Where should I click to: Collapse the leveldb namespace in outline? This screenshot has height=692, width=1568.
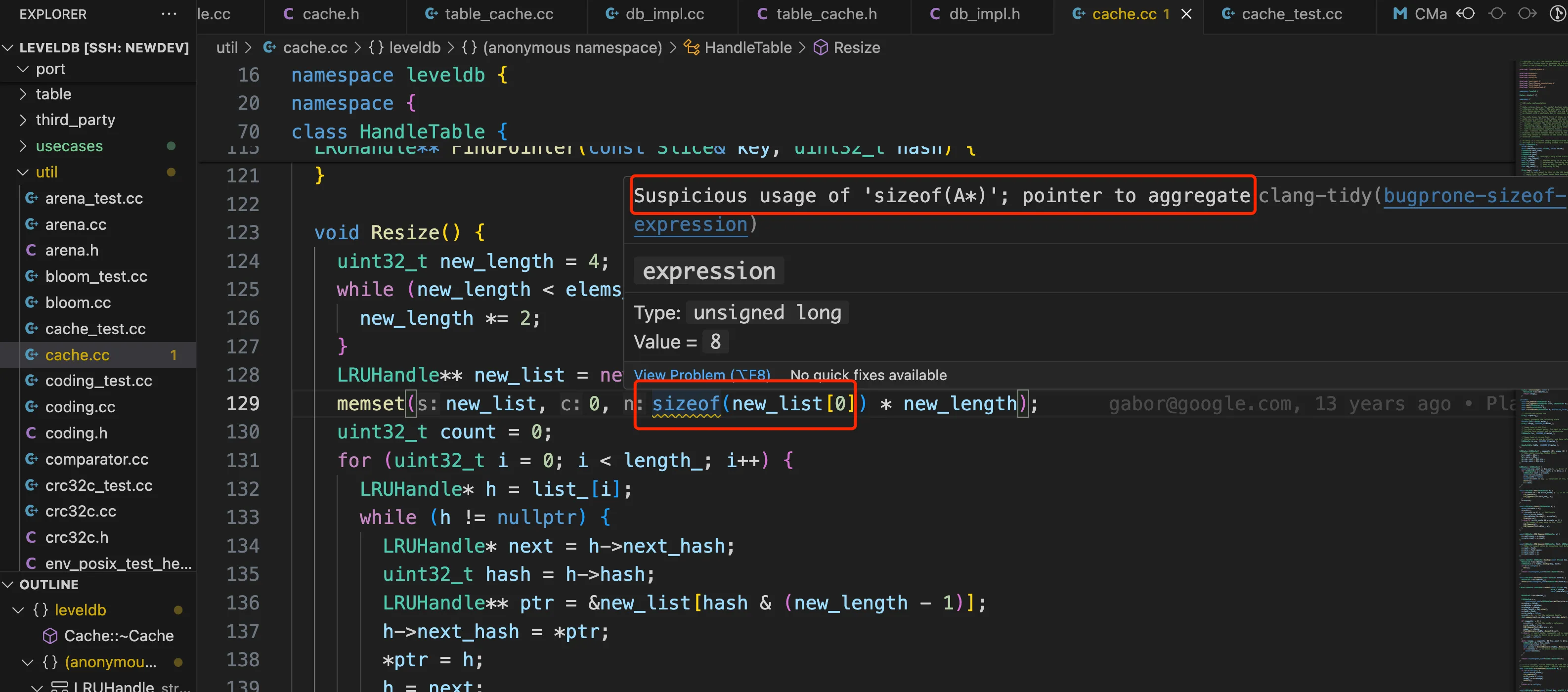18,610
